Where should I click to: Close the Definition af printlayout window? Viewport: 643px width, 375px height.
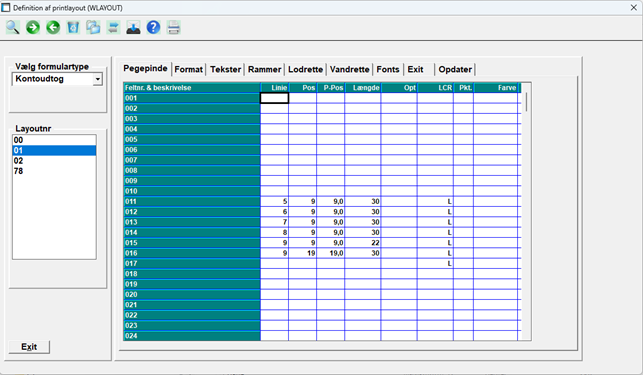[634, 8]
